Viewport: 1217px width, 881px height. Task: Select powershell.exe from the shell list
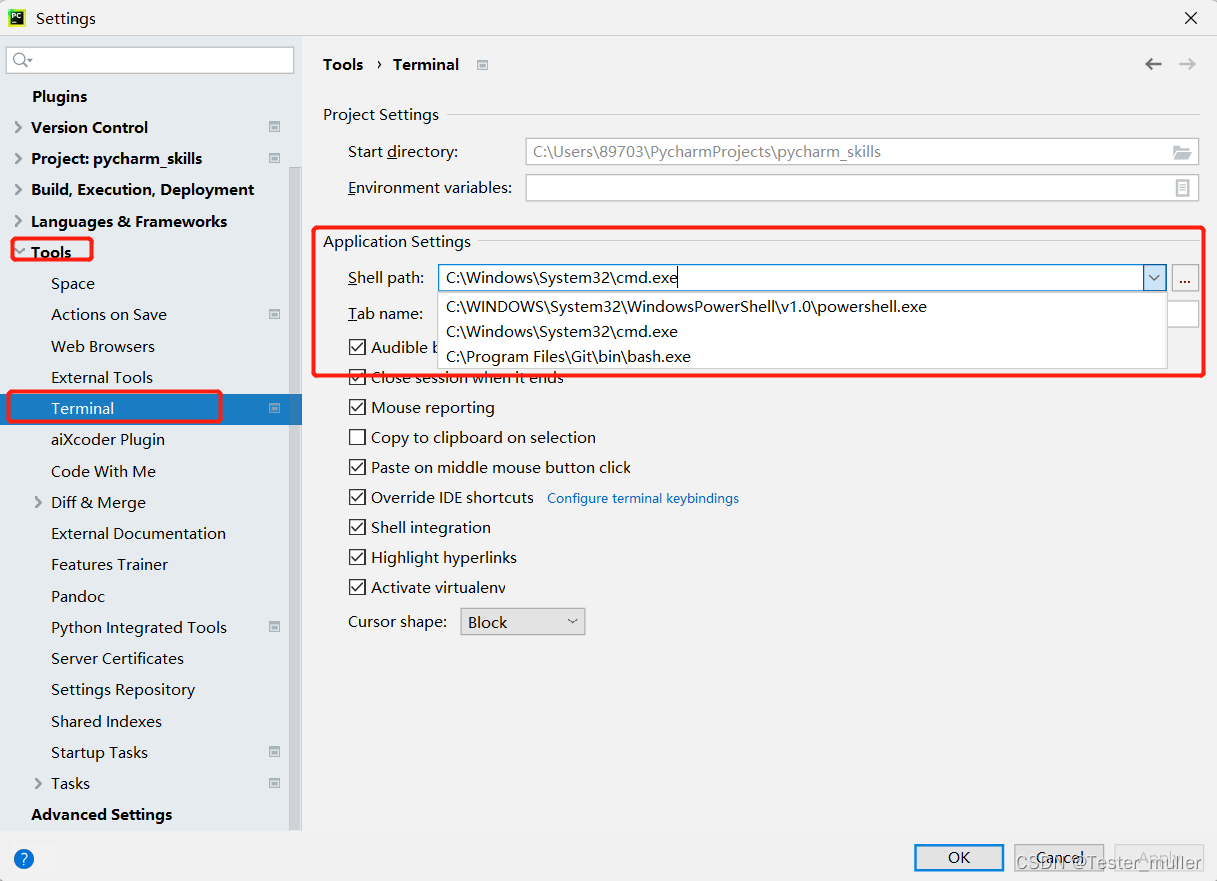pos(802,307)
